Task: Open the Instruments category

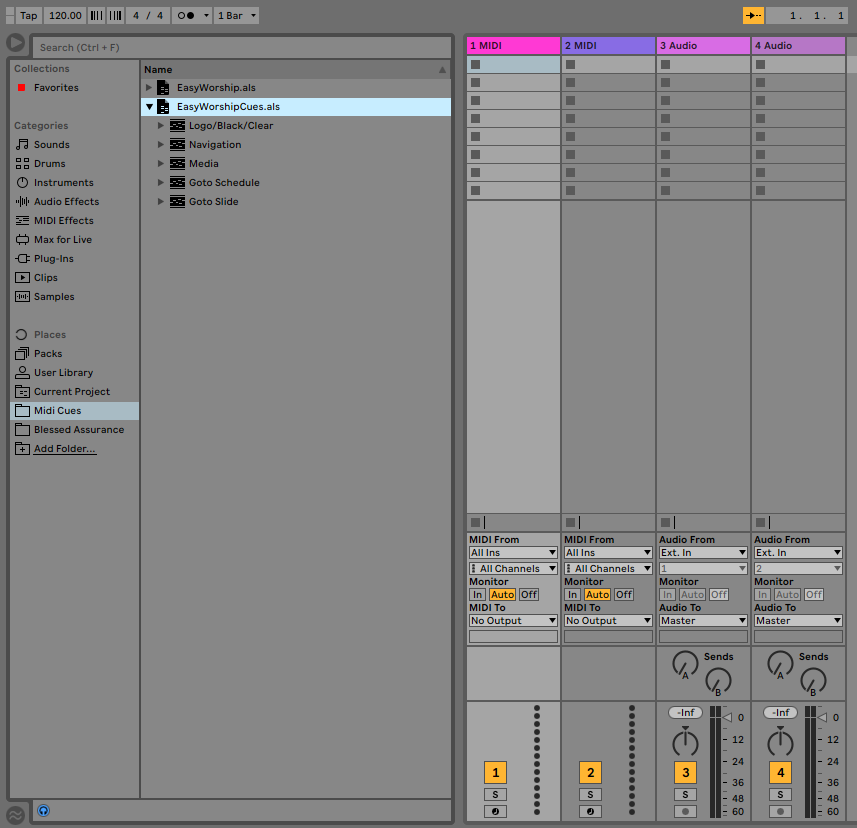Action: 63,183
